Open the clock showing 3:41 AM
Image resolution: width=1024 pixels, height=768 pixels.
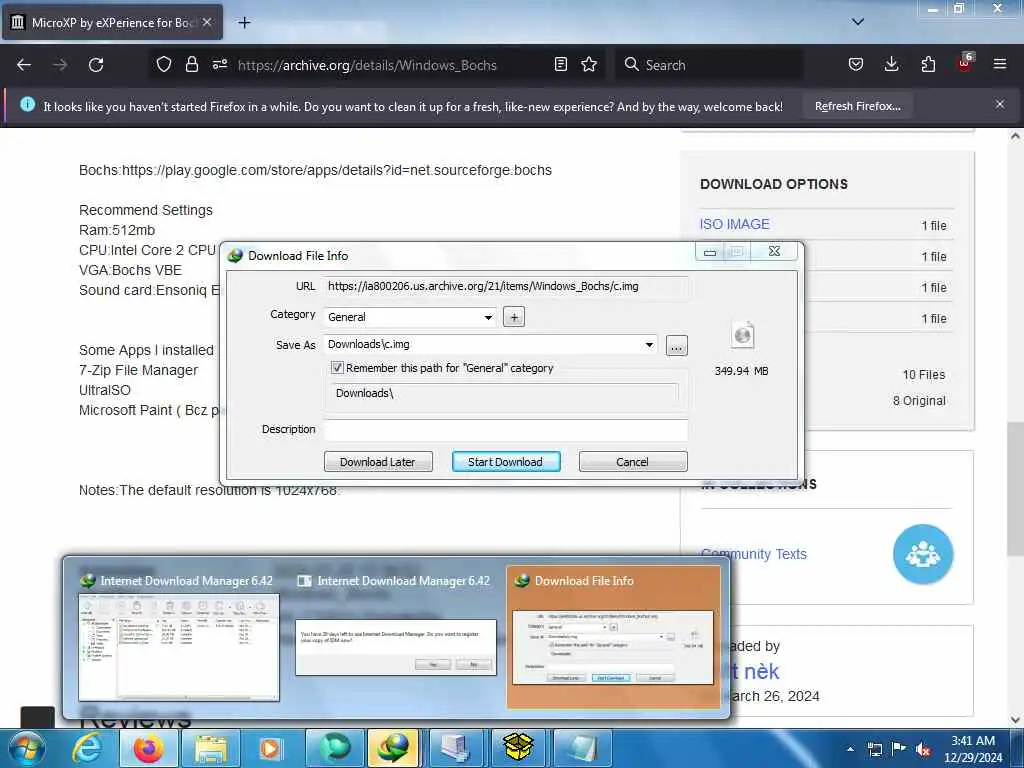[972, 749]
